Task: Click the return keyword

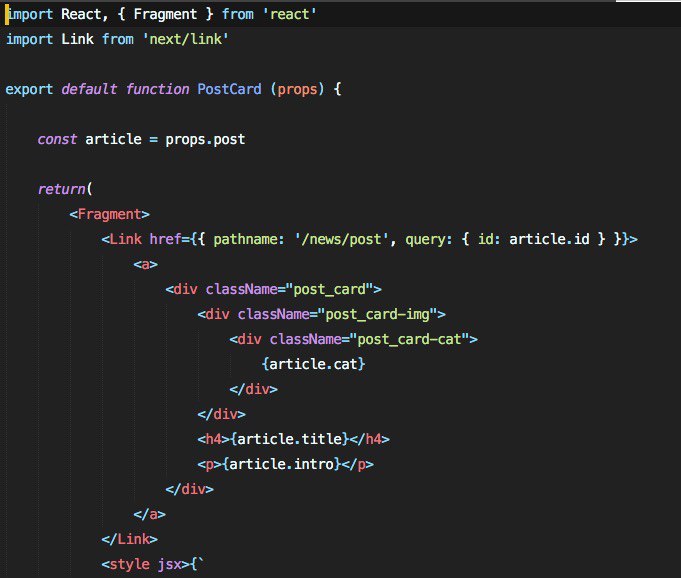Action: tap(61, 189)
